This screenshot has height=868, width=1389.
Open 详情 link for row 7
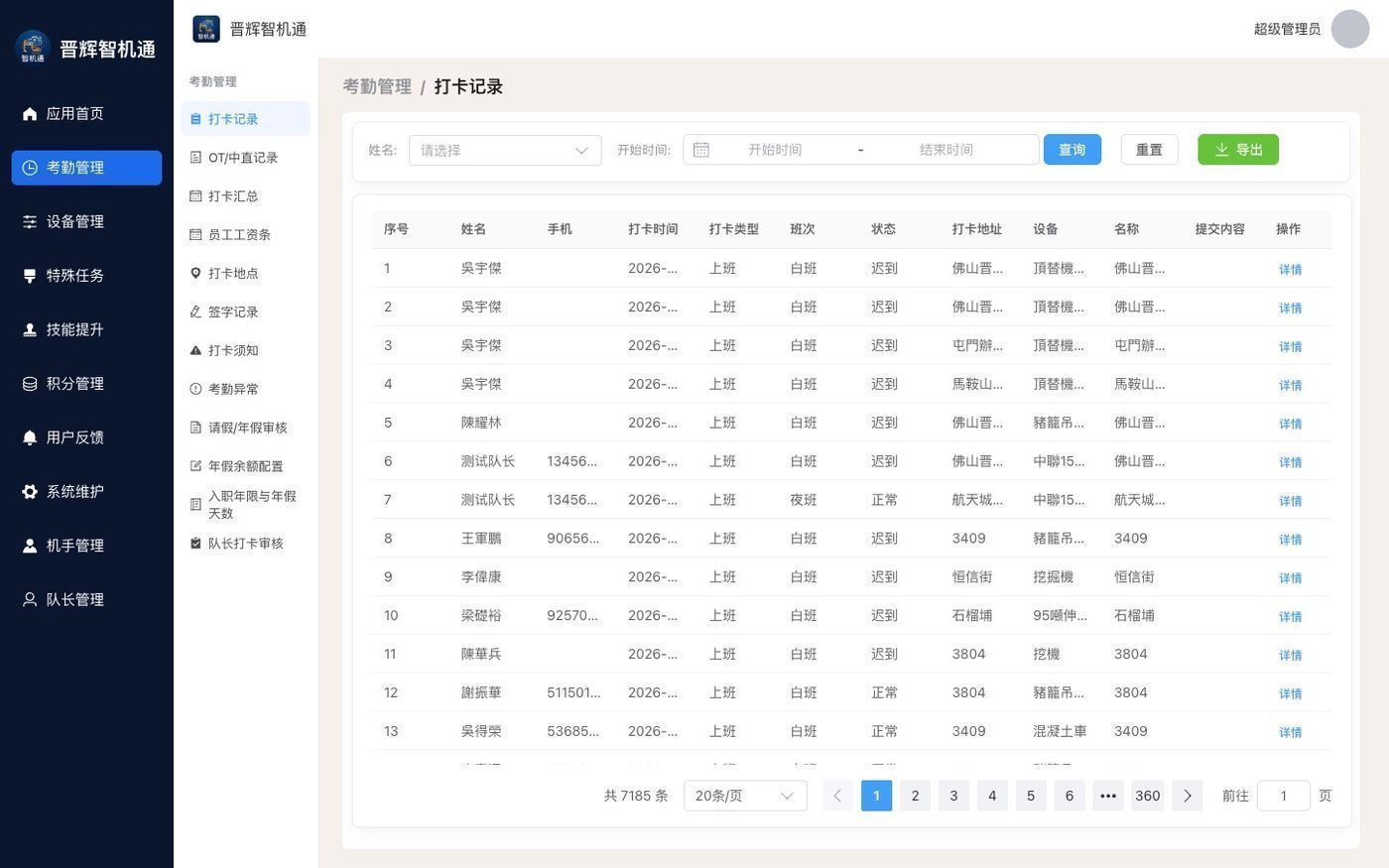pos(1290,501)
